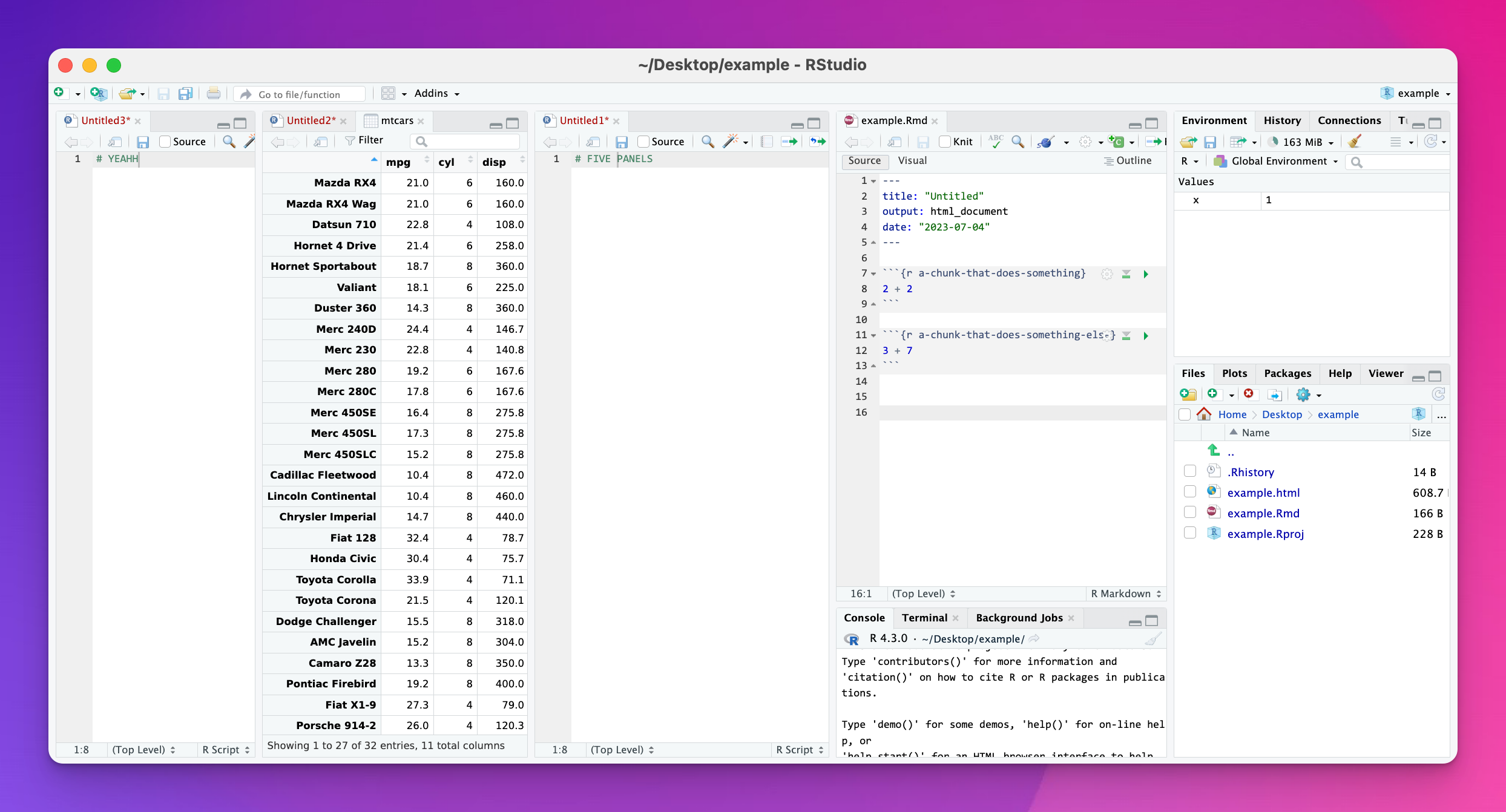Click the compile report notebook icon in Untitled1
The height and width of the screenshot is (812, 1506).
(766, 142)
